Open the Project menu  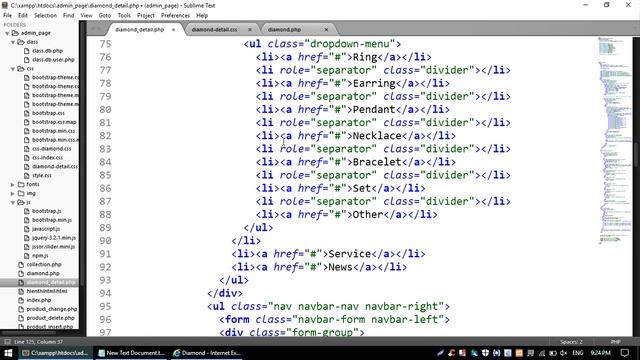(x=146, y=16)
